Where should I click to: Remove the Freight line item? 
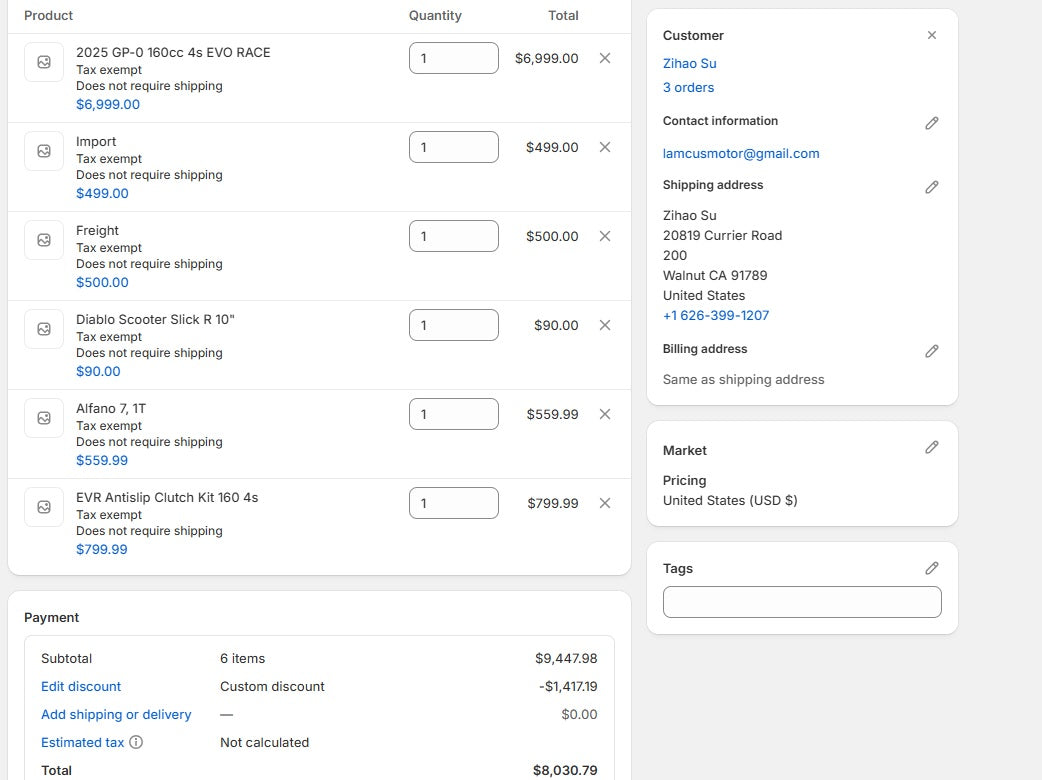(x=605, y=237)
